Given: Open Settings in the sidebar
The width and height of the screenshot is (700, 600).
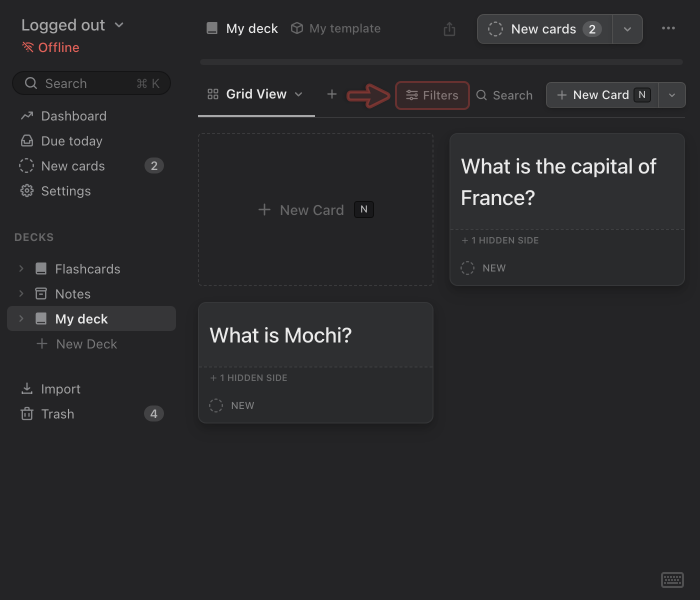Looking at the screenshot, I should click(65, 191).
